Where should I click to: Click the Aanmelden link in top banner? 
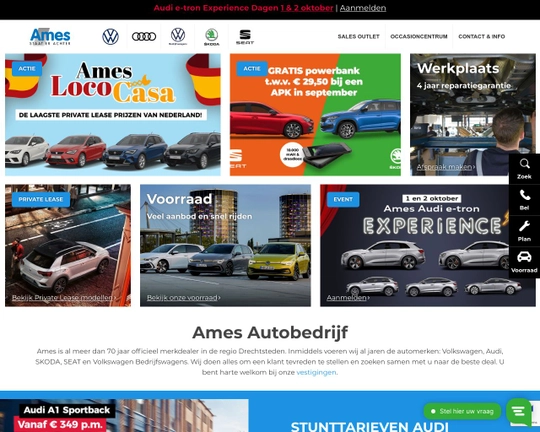[x=363, y=8]
